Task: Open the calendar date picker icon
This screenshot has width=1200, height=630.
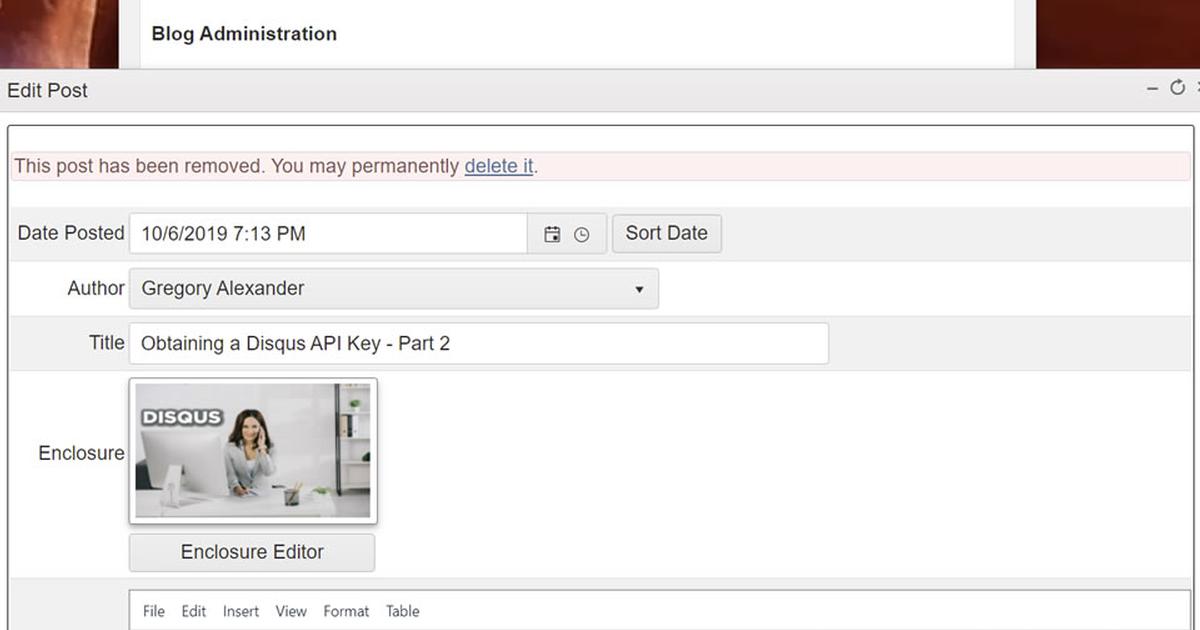Action: coord(552,234)
